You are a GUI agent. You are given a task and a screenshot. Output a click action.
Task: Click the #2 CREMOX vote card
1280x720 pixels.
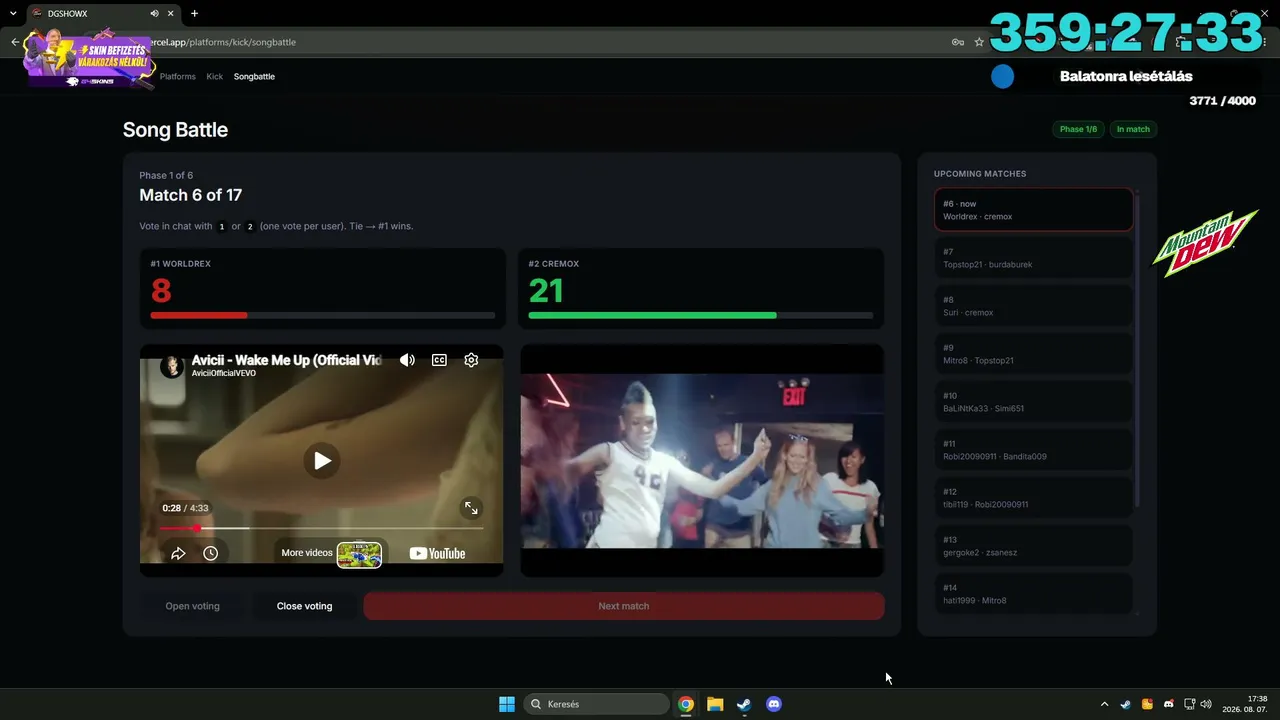[701, 288]
